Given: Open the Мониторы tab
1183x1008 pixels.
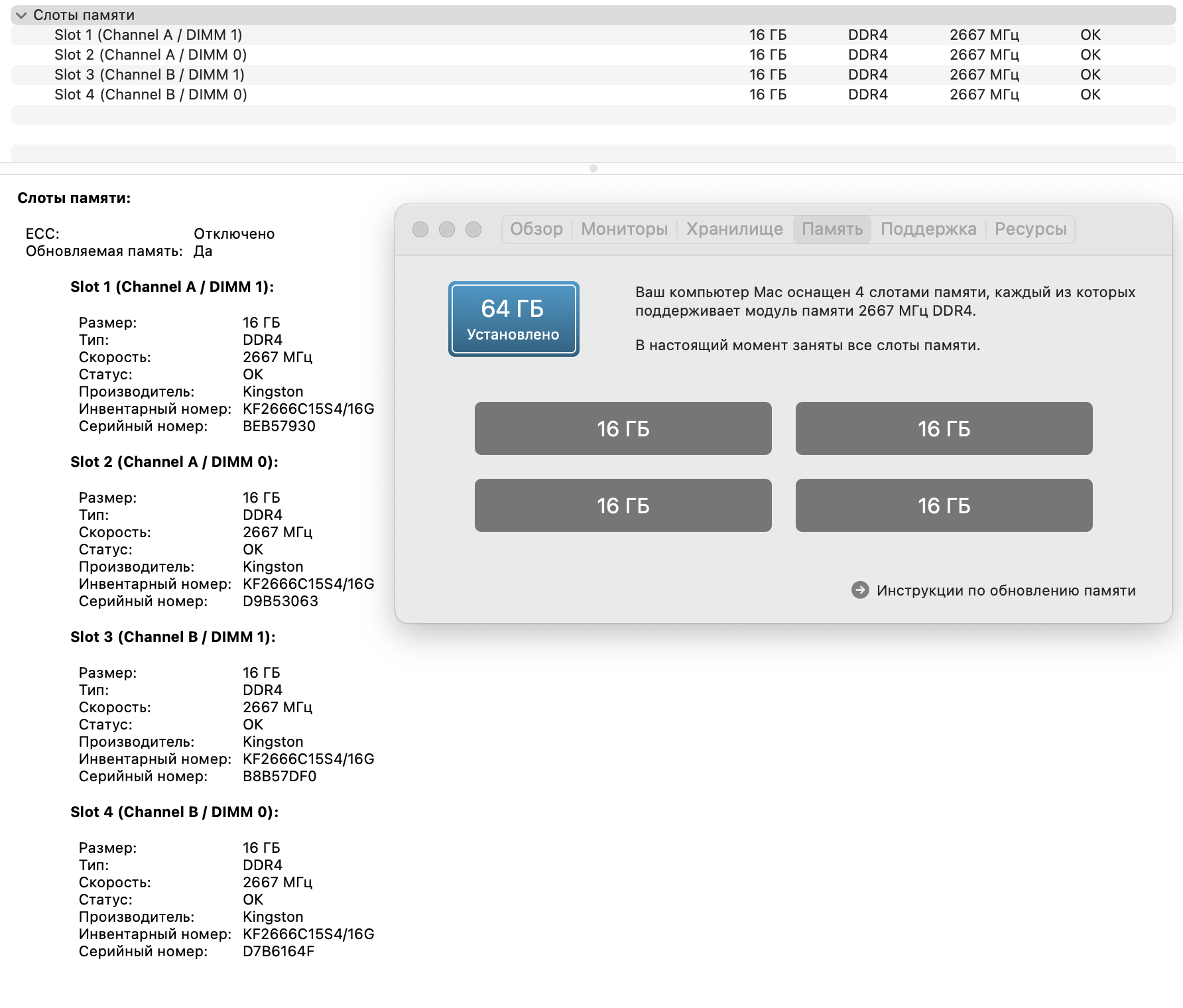Looking at the screenshot, I should coord(625,229).
